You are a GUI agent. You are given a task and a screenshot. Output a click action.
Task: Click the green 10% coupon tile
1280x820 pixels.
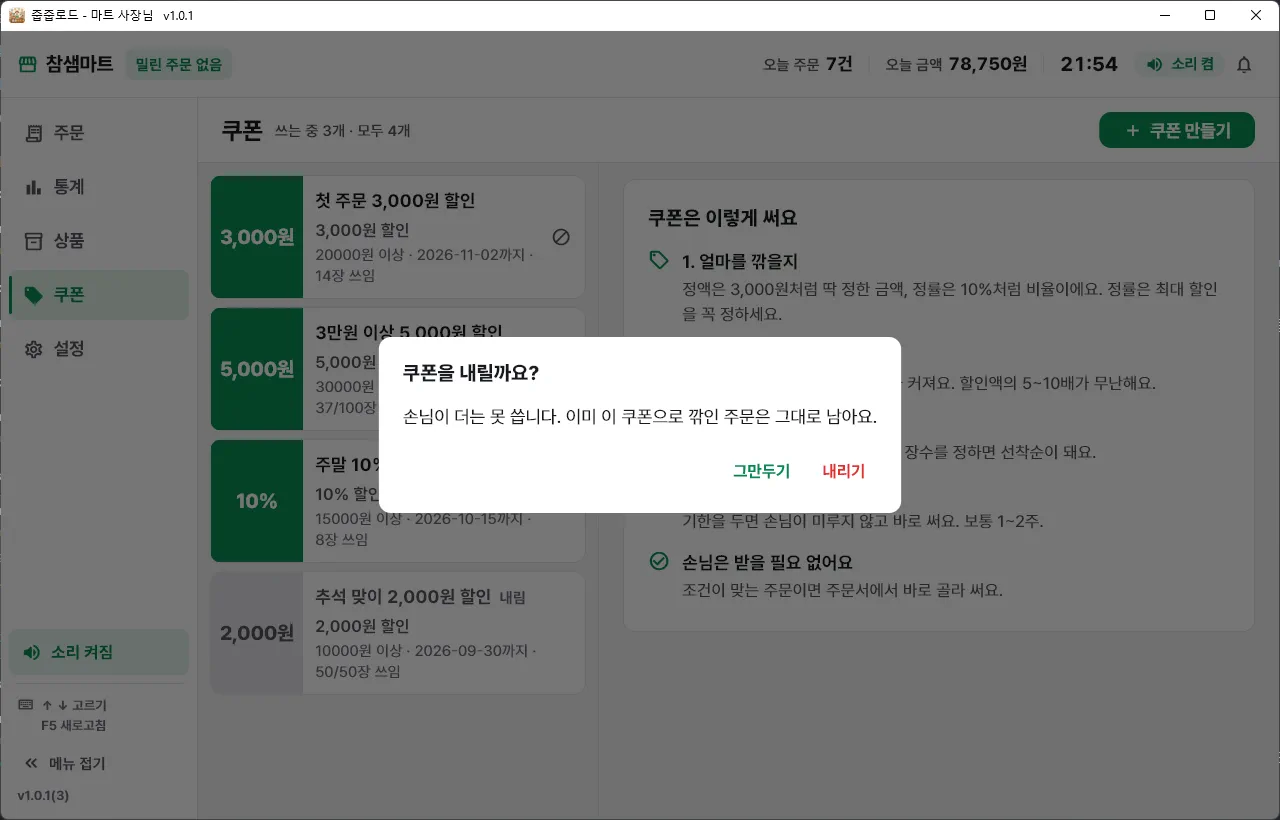pyautogui.click(x=257, y=501)
